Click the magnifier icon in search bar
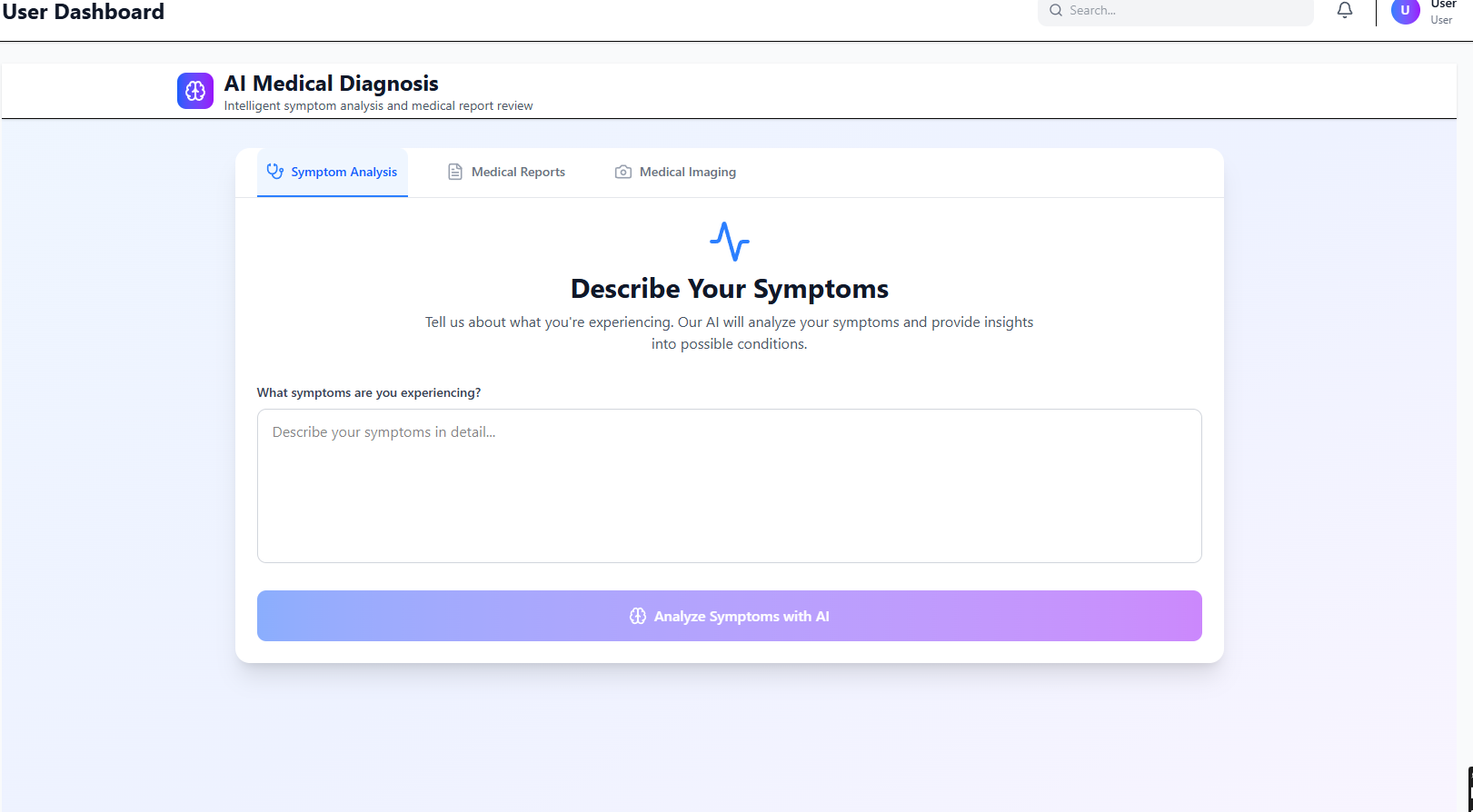This screenshot has width=1473, height=812. coord(1056,10)
